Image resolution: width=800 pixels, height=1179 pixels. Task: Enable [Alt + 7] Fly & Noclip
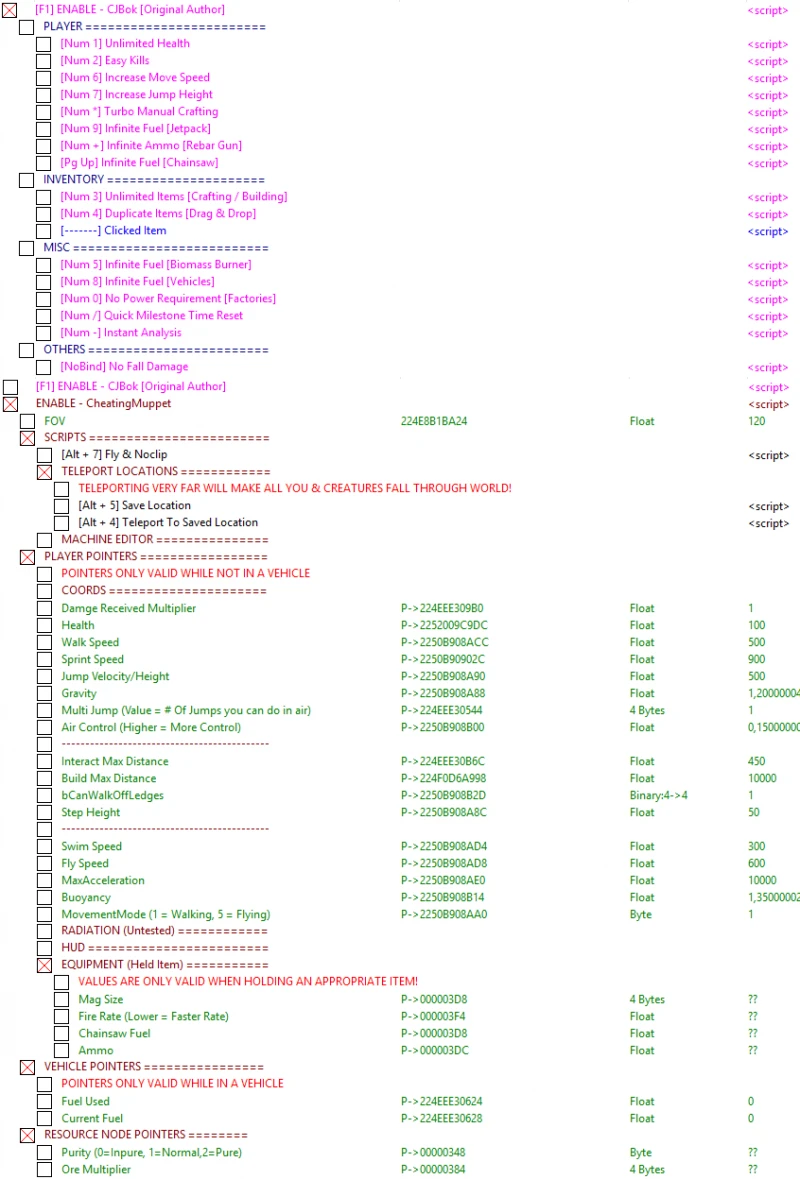[43, 454]
